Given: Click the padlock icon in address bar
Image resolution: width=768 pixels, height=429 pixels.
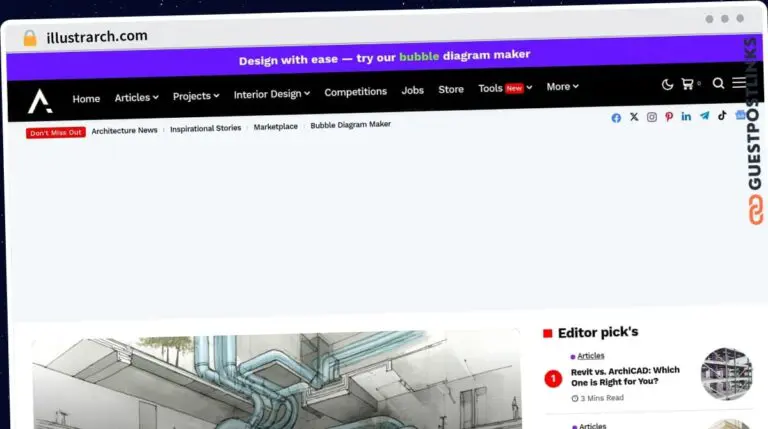Looking at the screenshot, I should pos(30,38).
